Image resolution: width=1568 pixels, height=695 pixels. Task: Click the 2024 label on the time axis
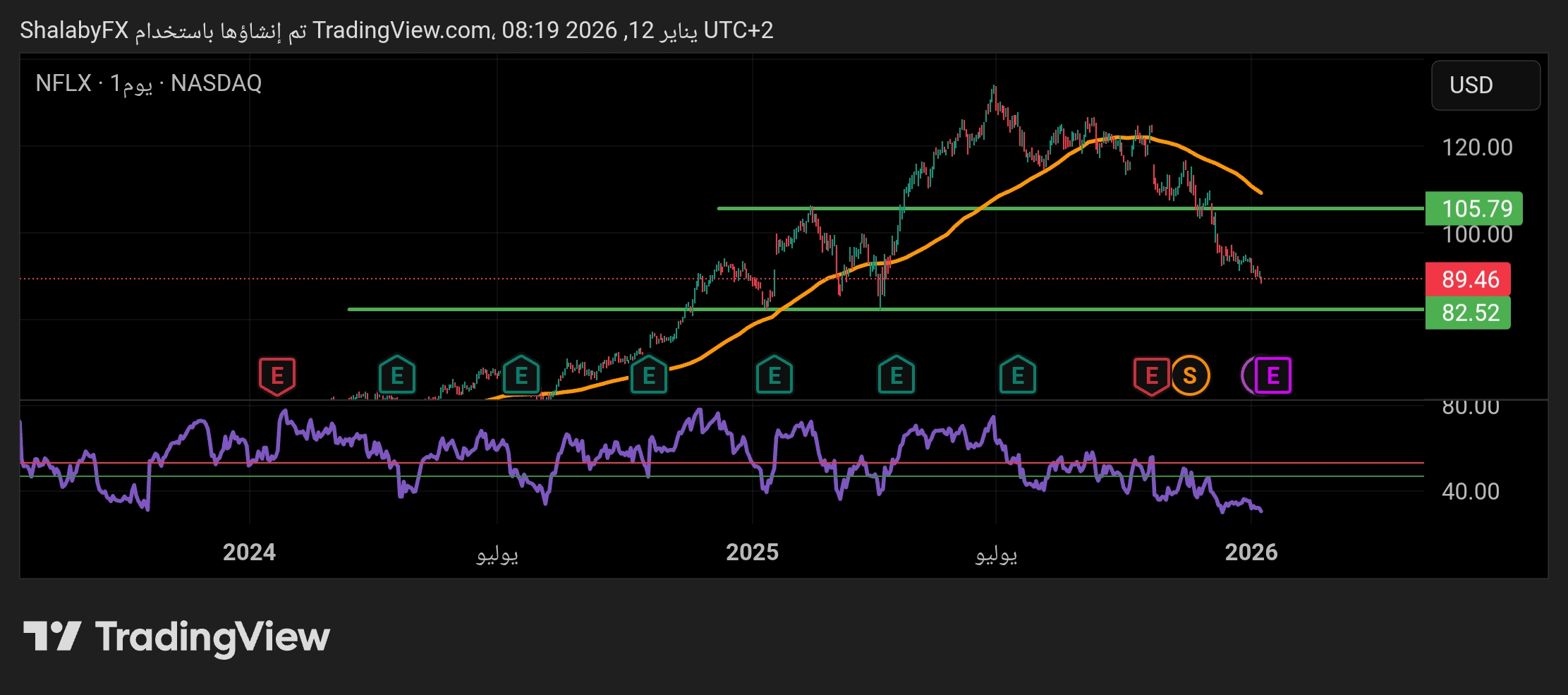pyautogui.click(x=249, y=552)
